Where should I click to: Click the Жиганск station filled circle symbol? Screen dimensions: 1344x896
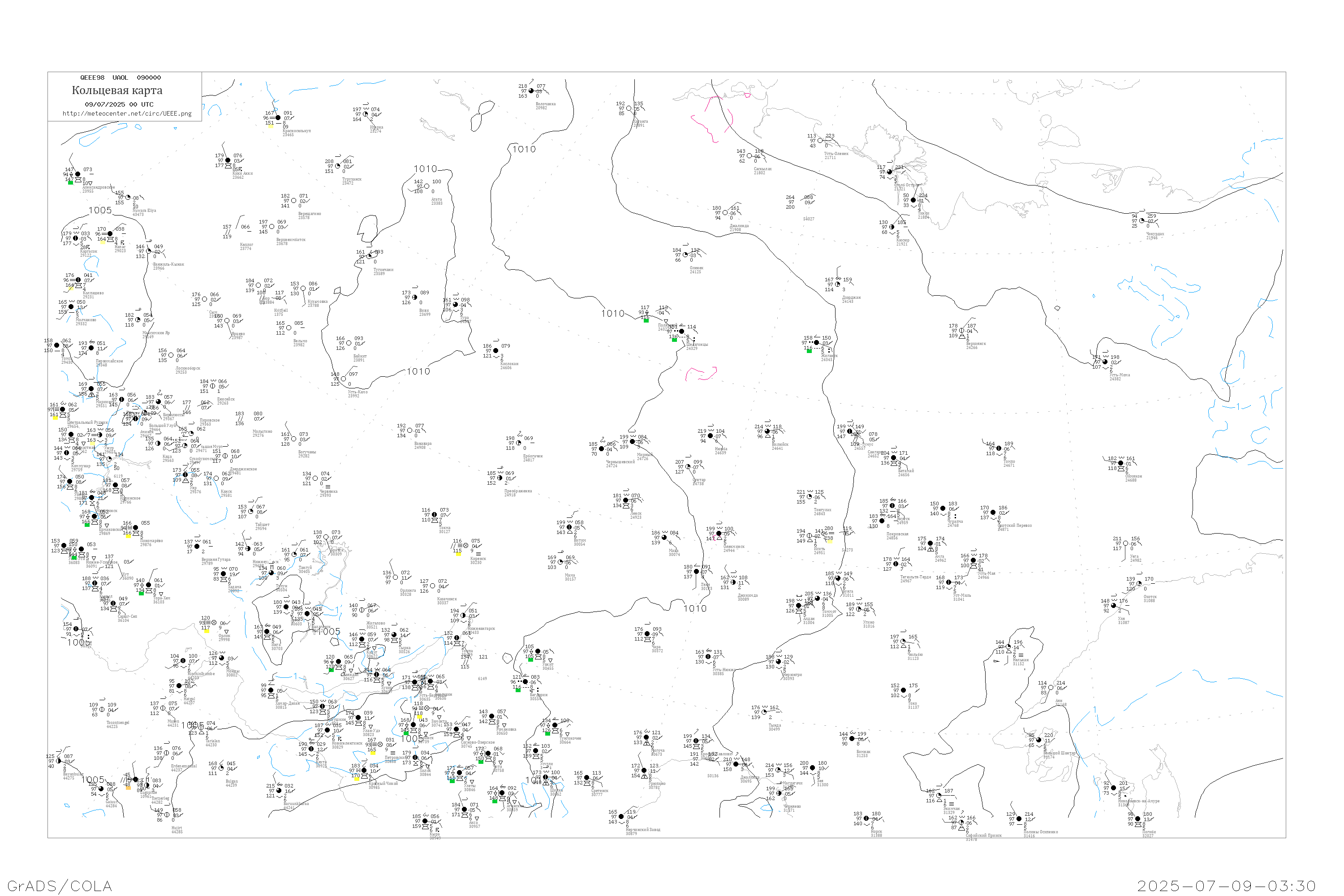pyautogui.click(x=817, y=343)
